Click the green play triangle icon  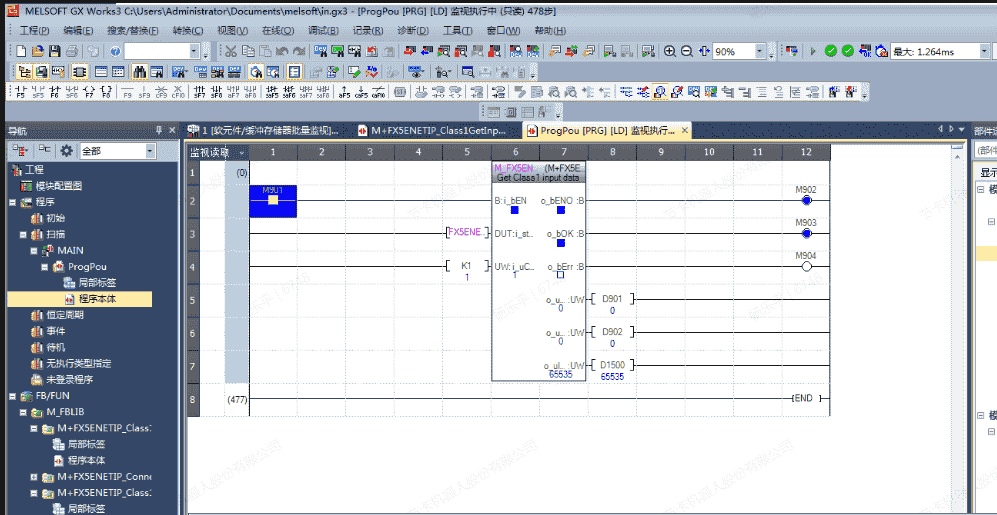[813, 51]
